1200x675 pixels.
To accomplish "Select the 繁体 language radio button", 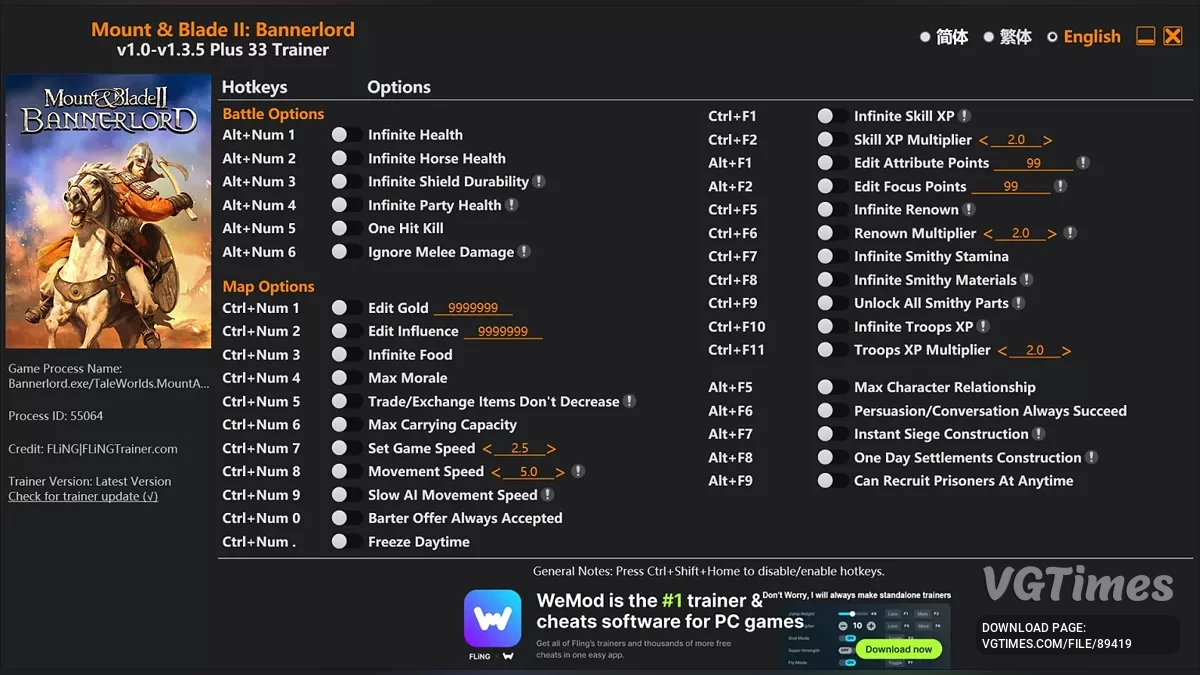I will coord(988,37).
